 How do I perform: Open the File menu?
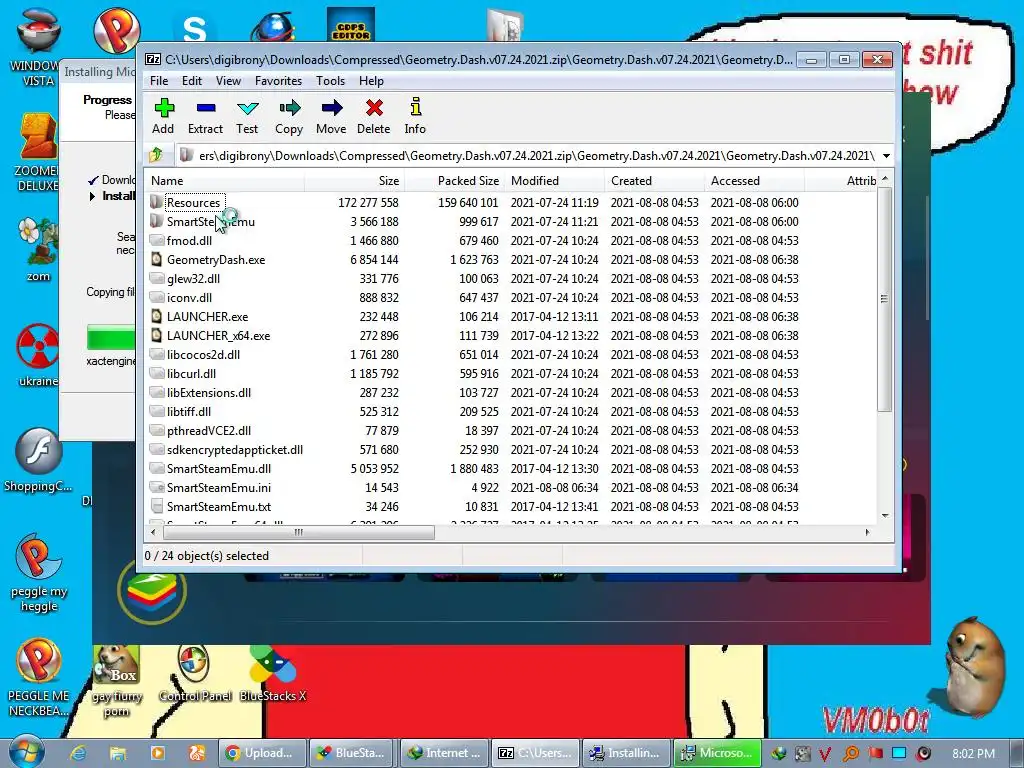pyautogui.click(x=159, y=81)
